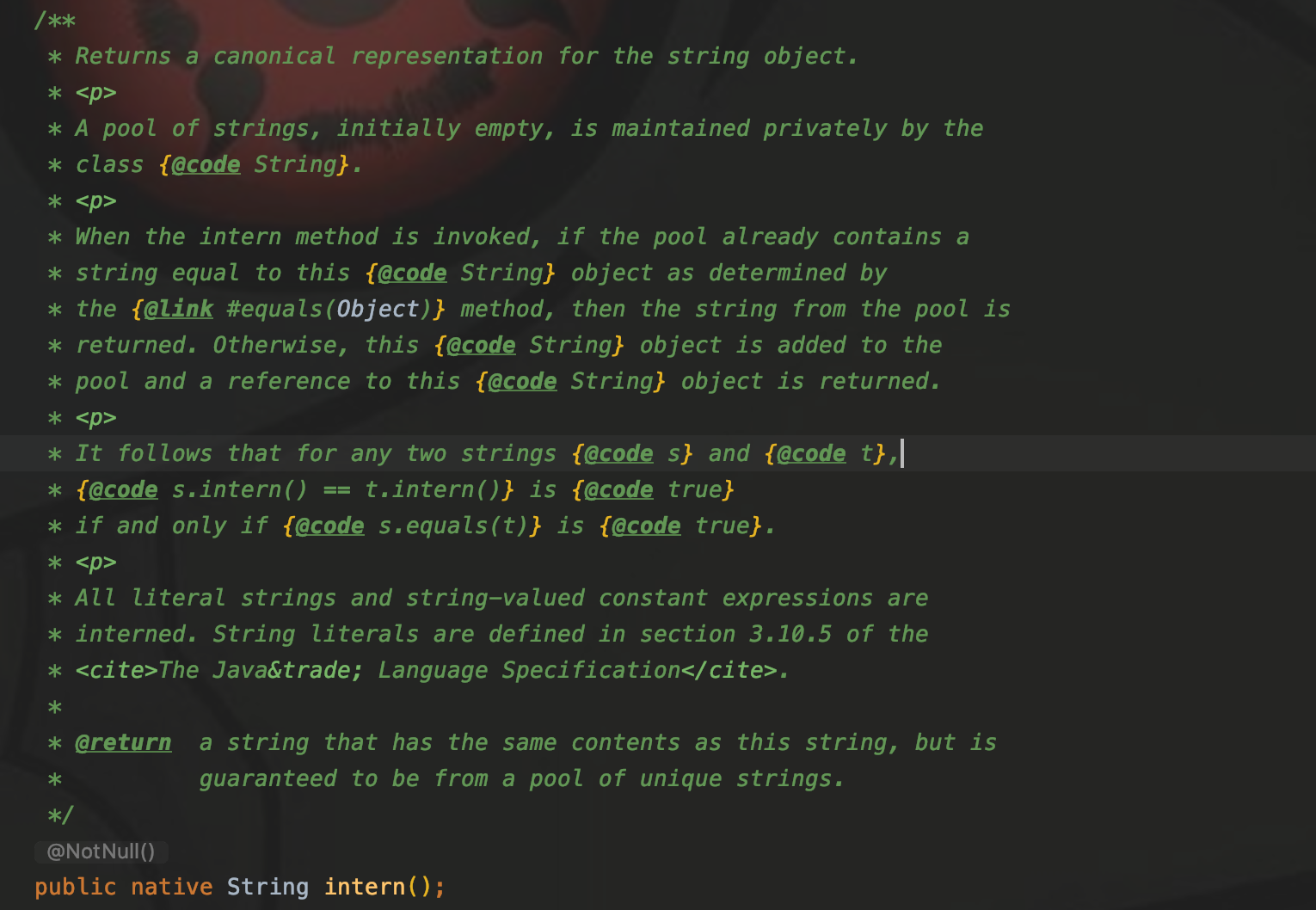Click the native keyword in method signature
The height and width of the screenshot is (910, 1316).
pyautogui.click(x=172, y=887)
